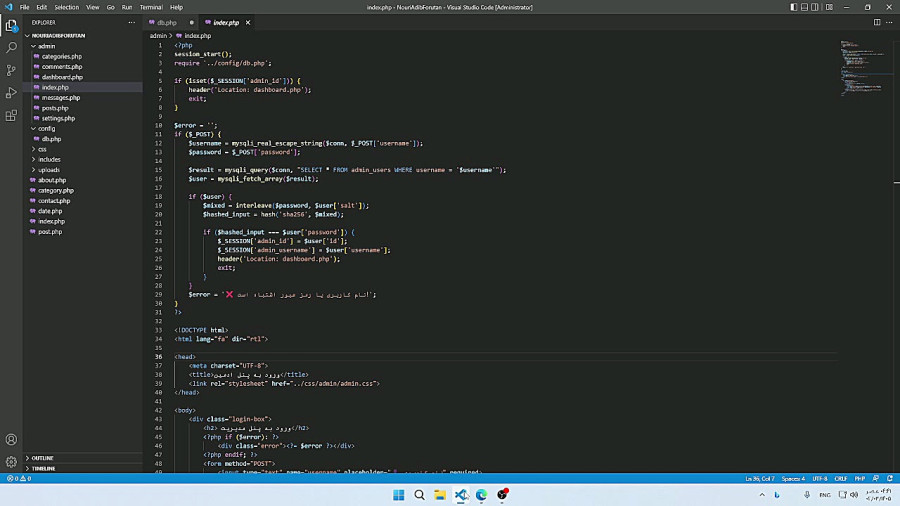
Task: Open the Manage gear icon
Action: (11, 462)
